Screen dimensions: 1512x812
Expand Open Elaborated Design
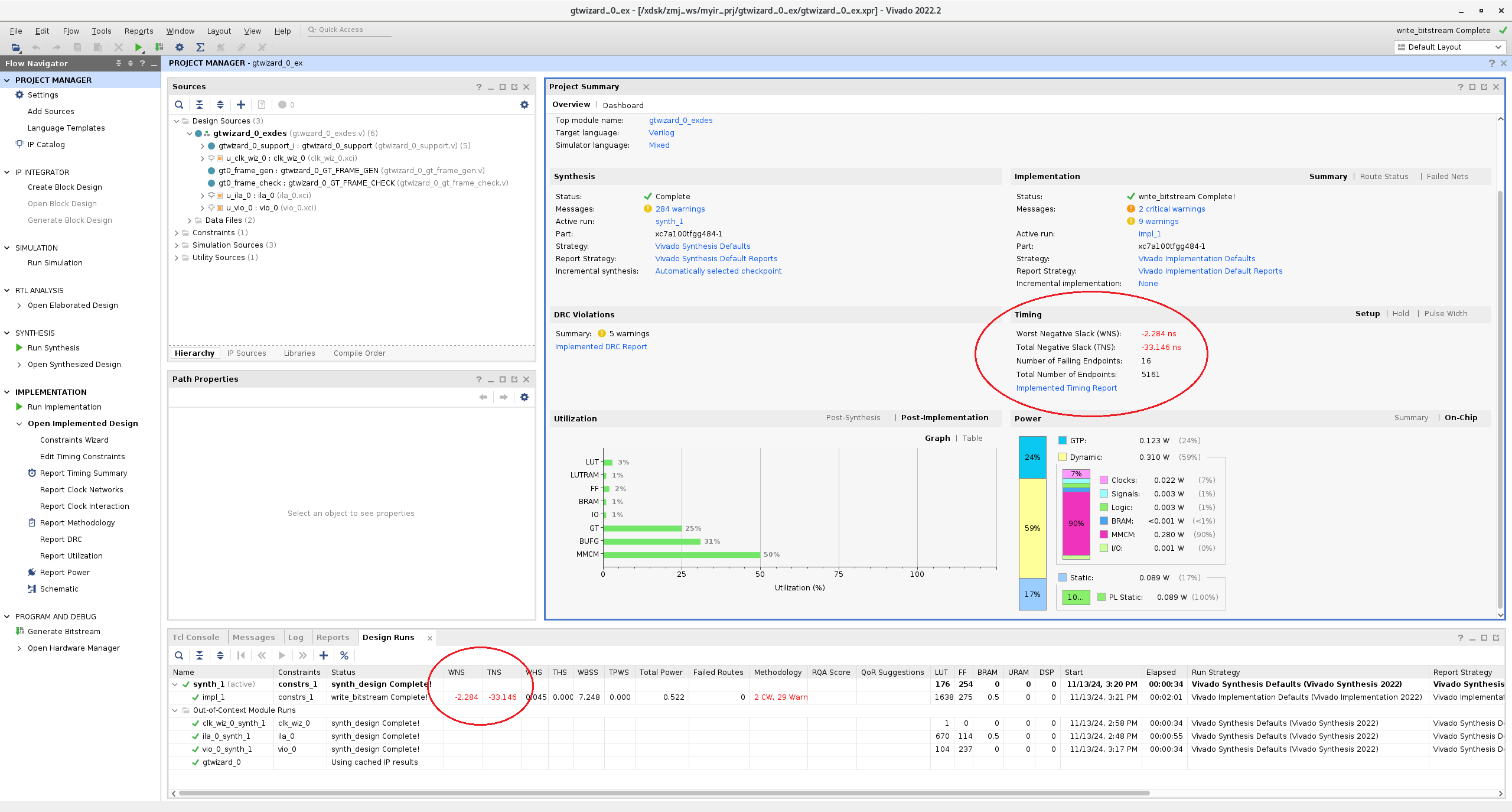pyautogui.click(x=19, y=306)
